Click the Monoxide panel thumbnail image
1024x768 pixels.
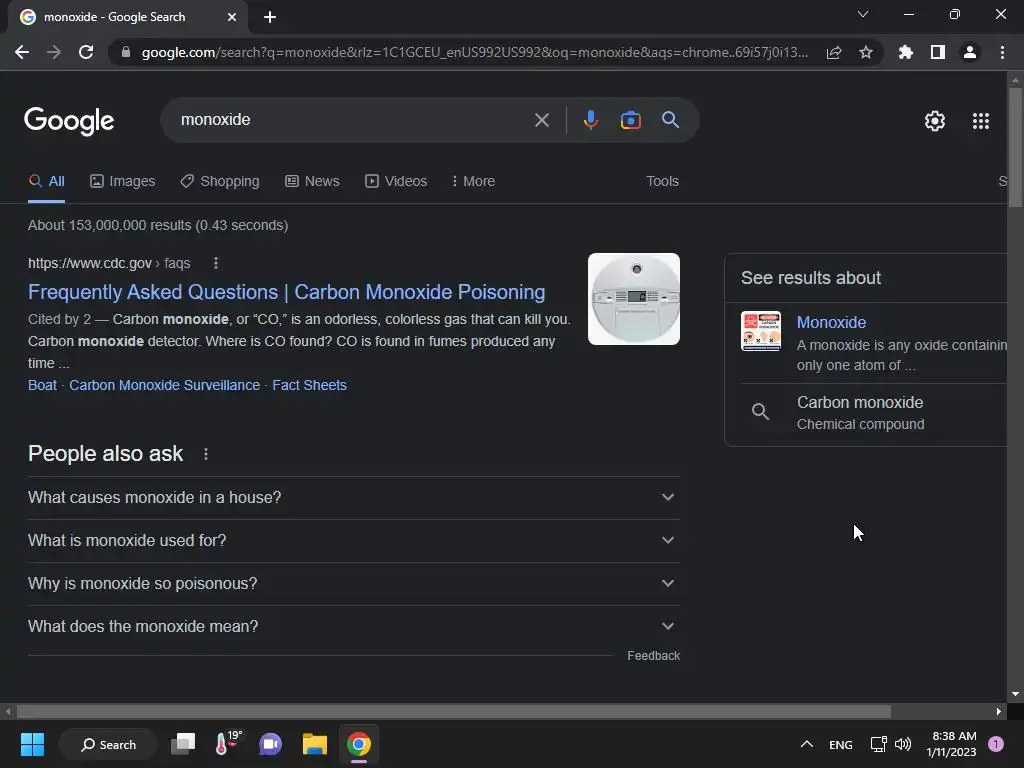tap(761, 331)
